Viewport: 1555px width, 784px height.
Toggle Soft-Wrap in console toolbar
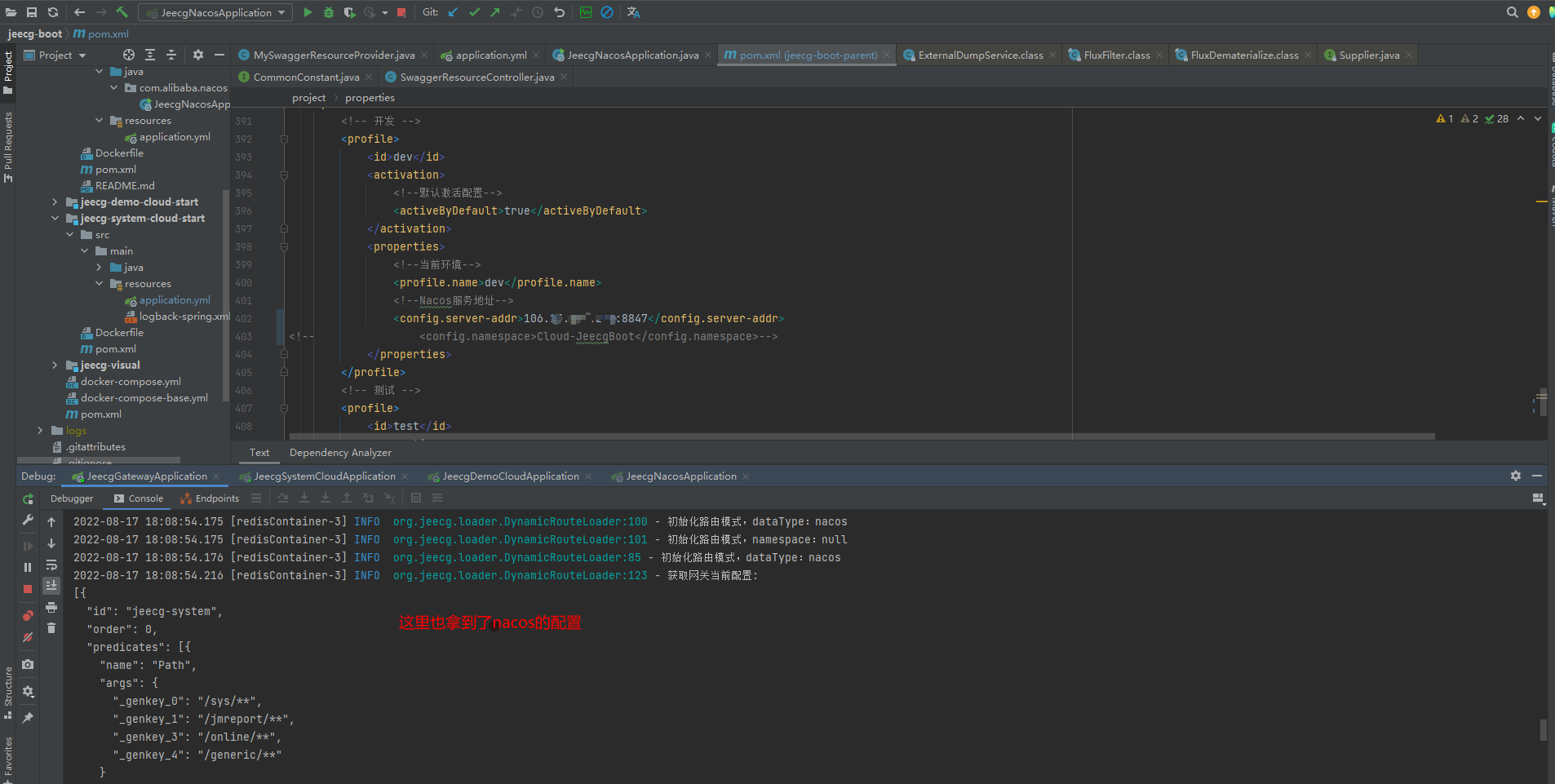click(x=51, y=565)
